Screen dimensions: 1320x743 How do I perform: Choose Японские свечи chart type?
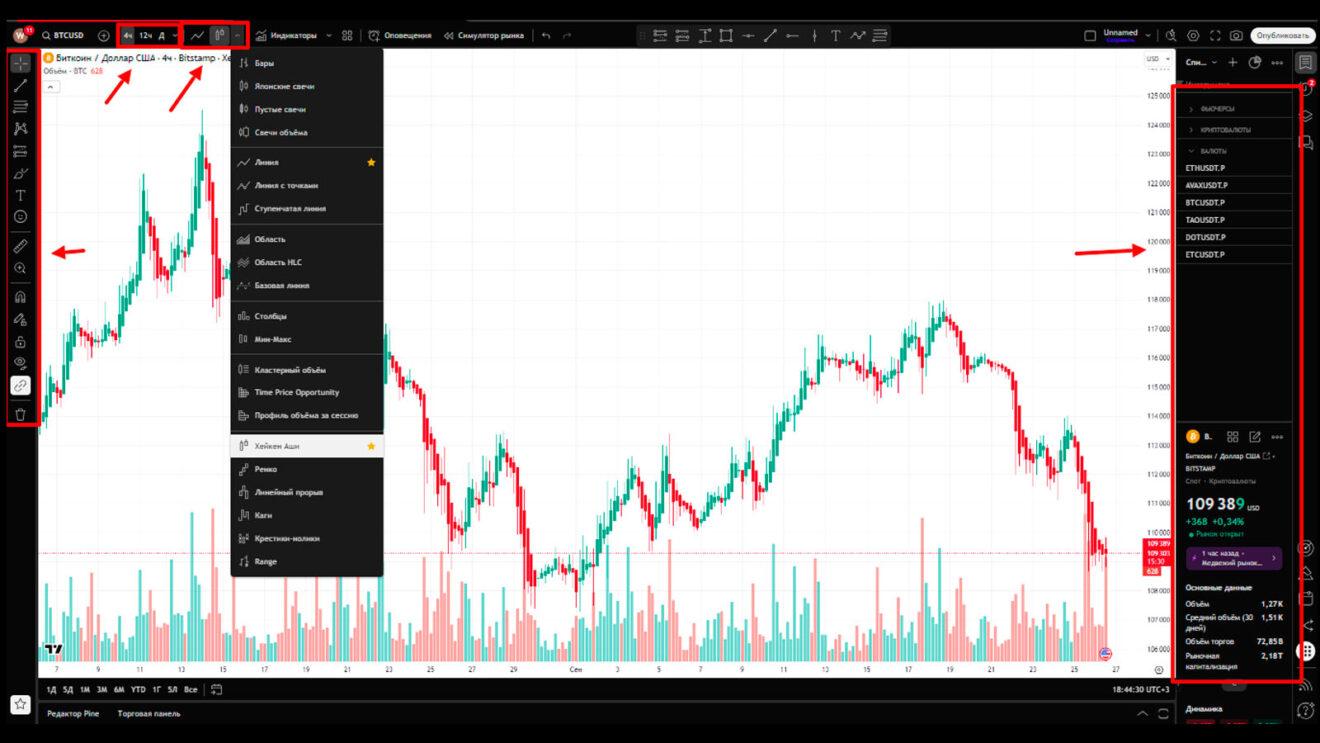(284, 86)
